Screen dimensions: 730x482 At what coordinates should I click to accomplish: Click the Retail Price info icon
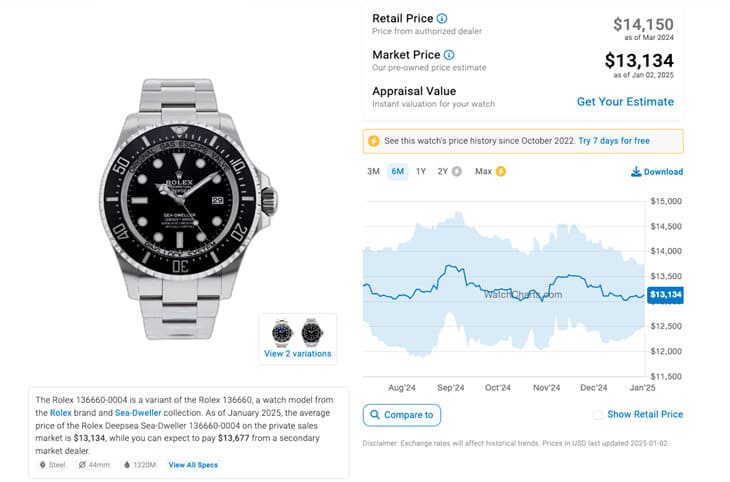(442, 18)
